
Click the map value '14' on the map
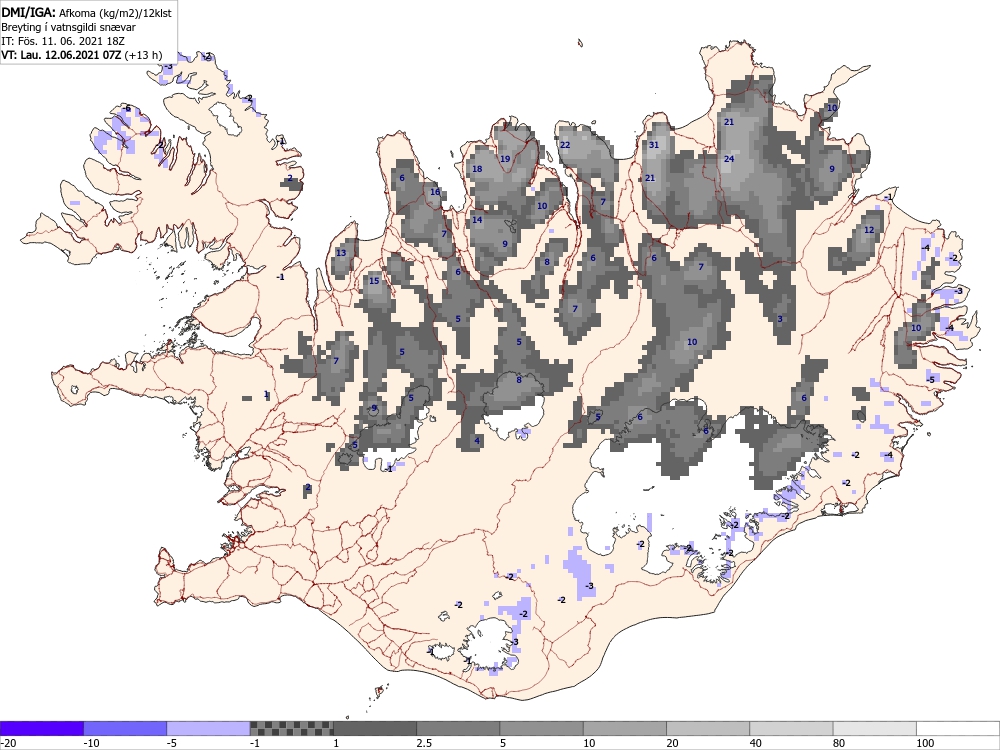pos(477,220)
